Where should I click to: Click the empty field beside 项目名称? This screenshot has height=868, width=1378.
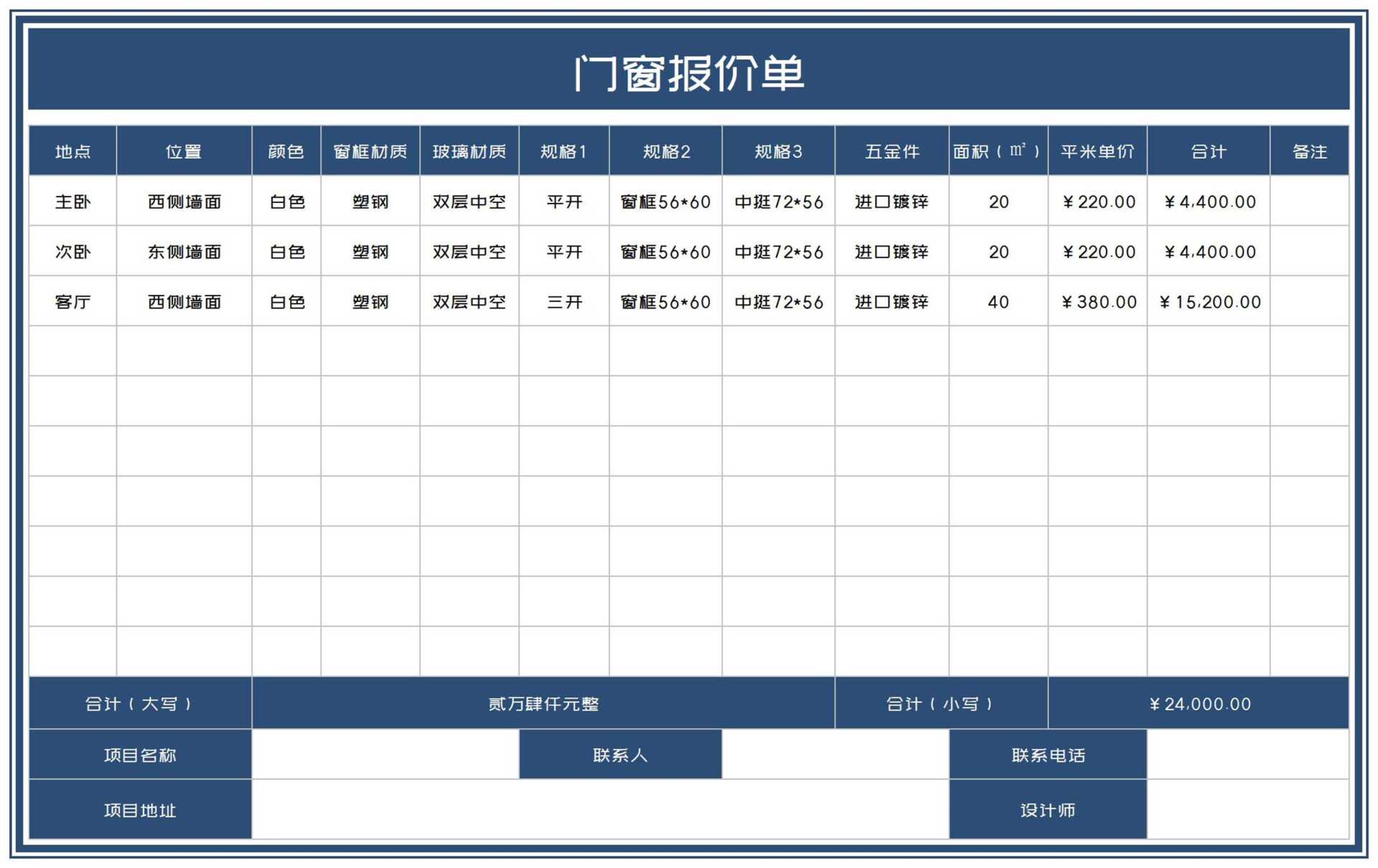point(385,755)
